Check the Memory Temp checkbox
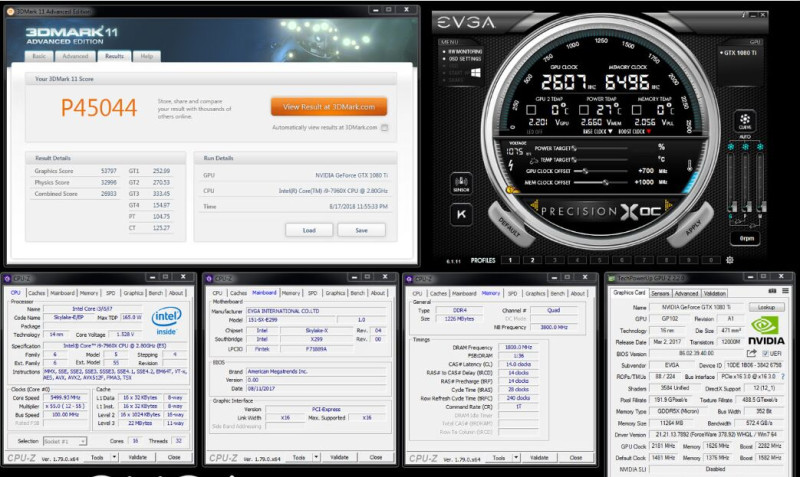The width and height of the screenshot is (800, 477). (x=636, y=110)
